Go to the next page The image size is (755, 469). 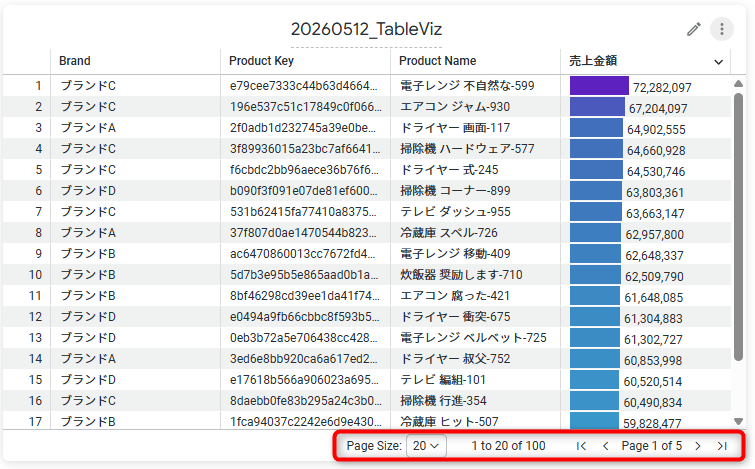698,446
